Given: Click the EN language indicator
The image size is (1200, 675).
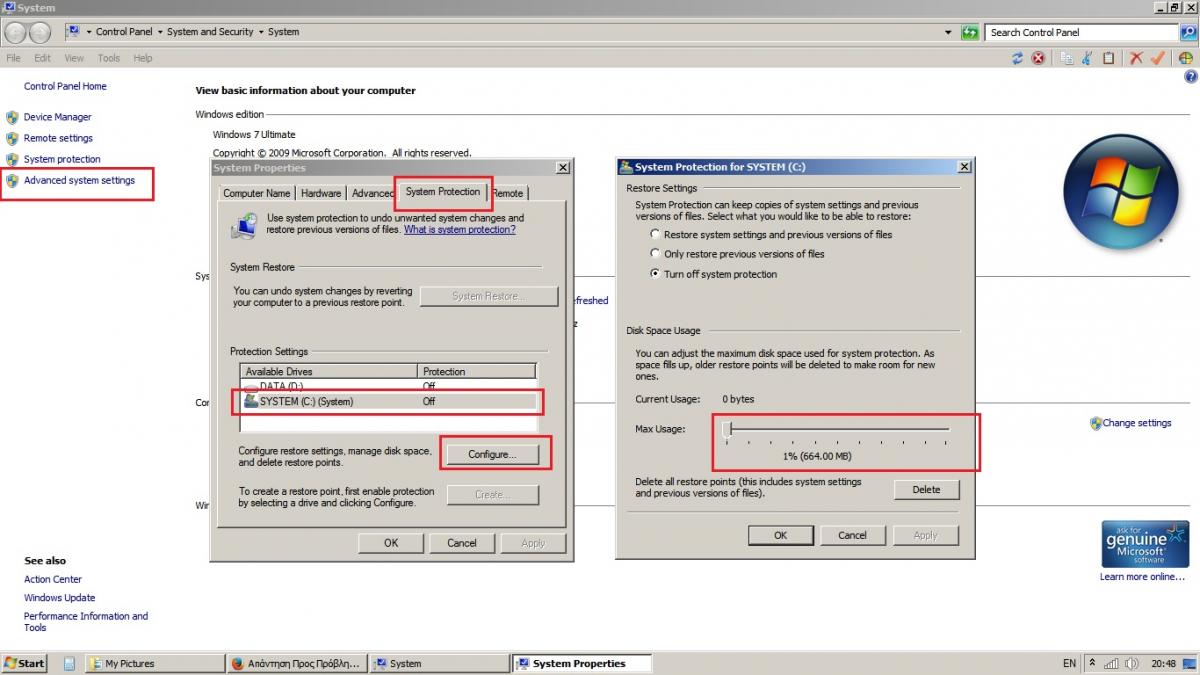Looking at the screenshot, I should 1070,663.
